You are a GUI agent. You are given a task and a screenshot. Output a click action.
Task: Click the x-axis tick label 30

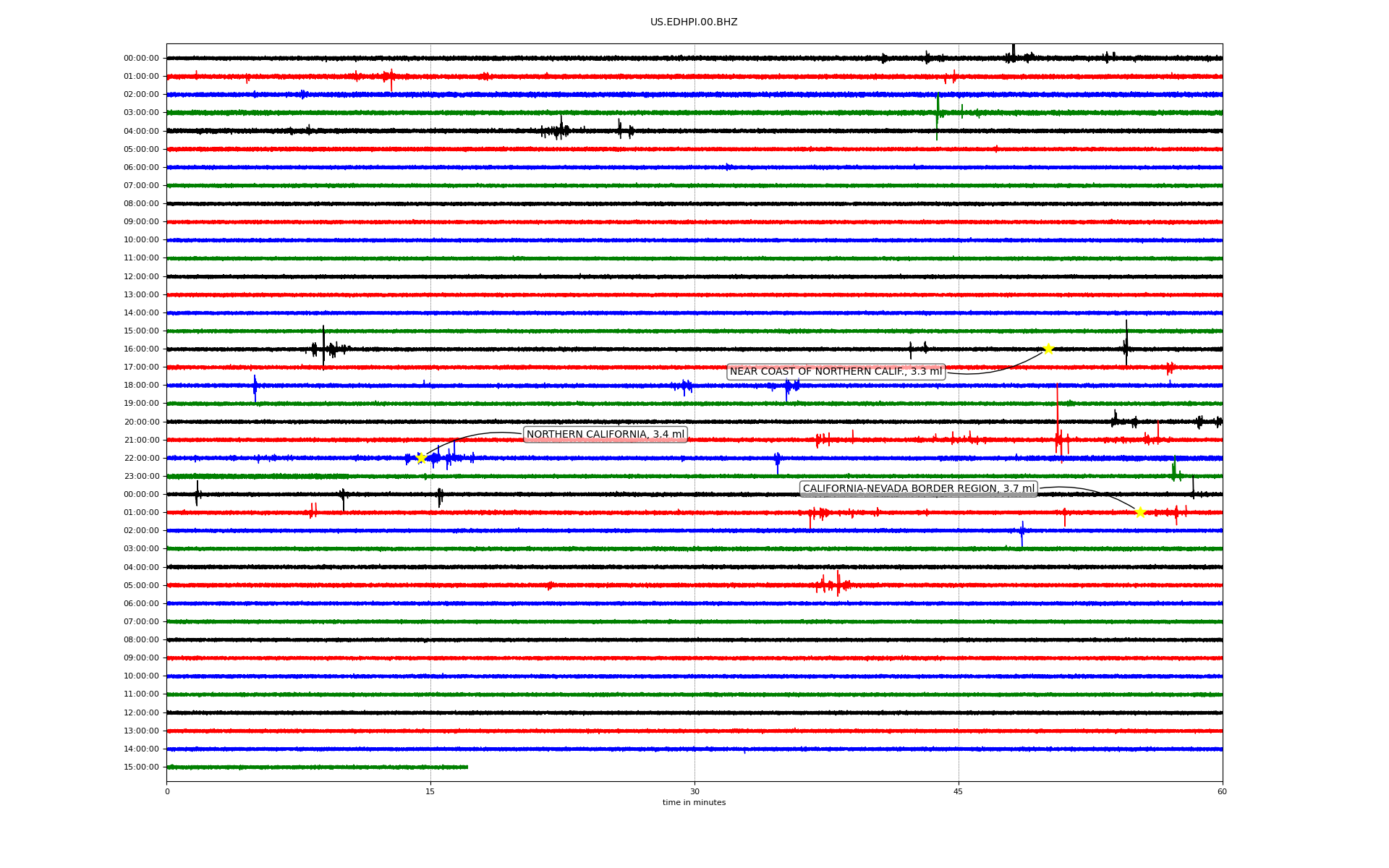694,791
